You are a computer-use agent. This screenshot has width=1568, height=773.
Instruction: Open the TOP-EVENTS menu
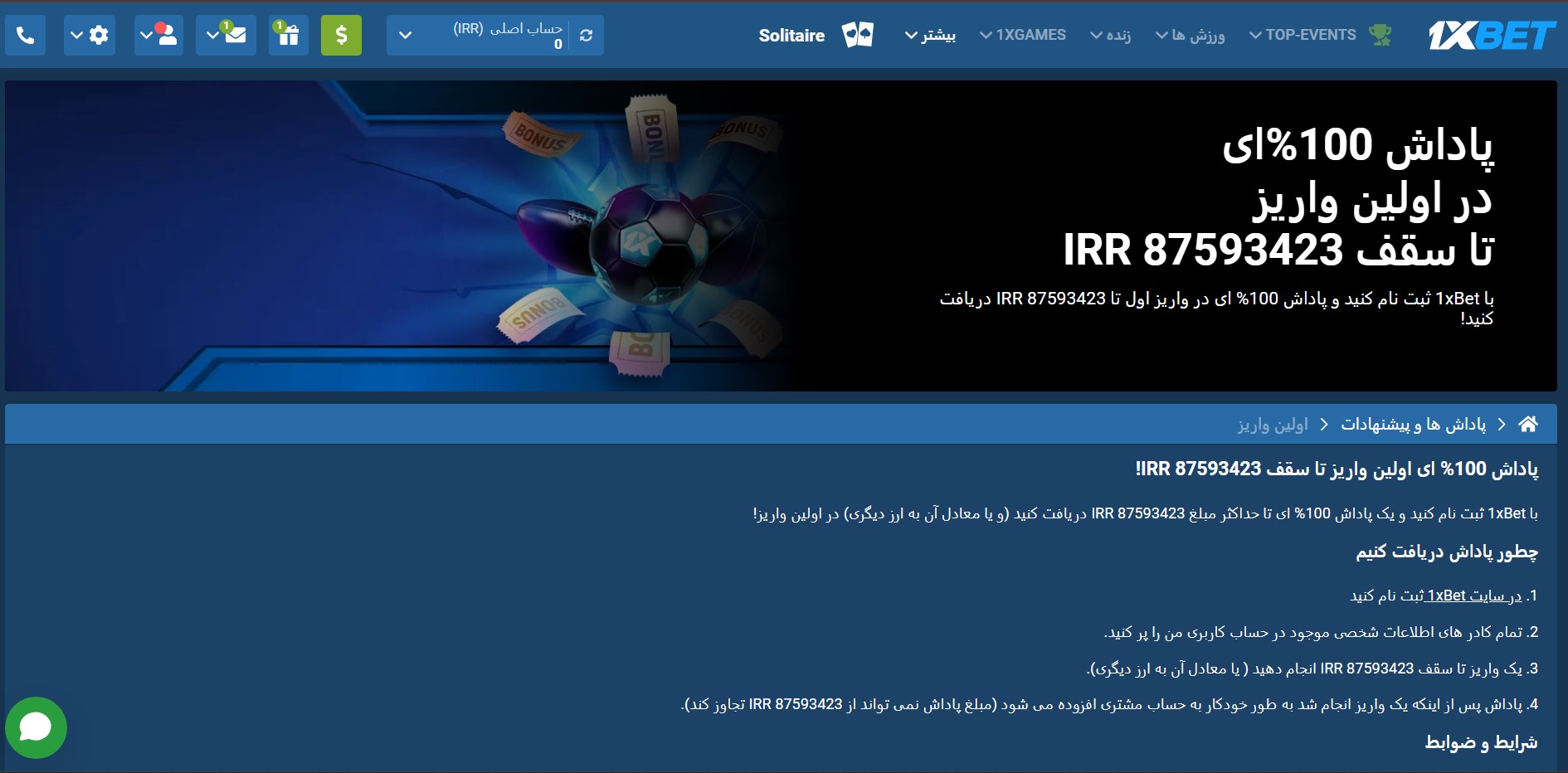coord(1303,35)
